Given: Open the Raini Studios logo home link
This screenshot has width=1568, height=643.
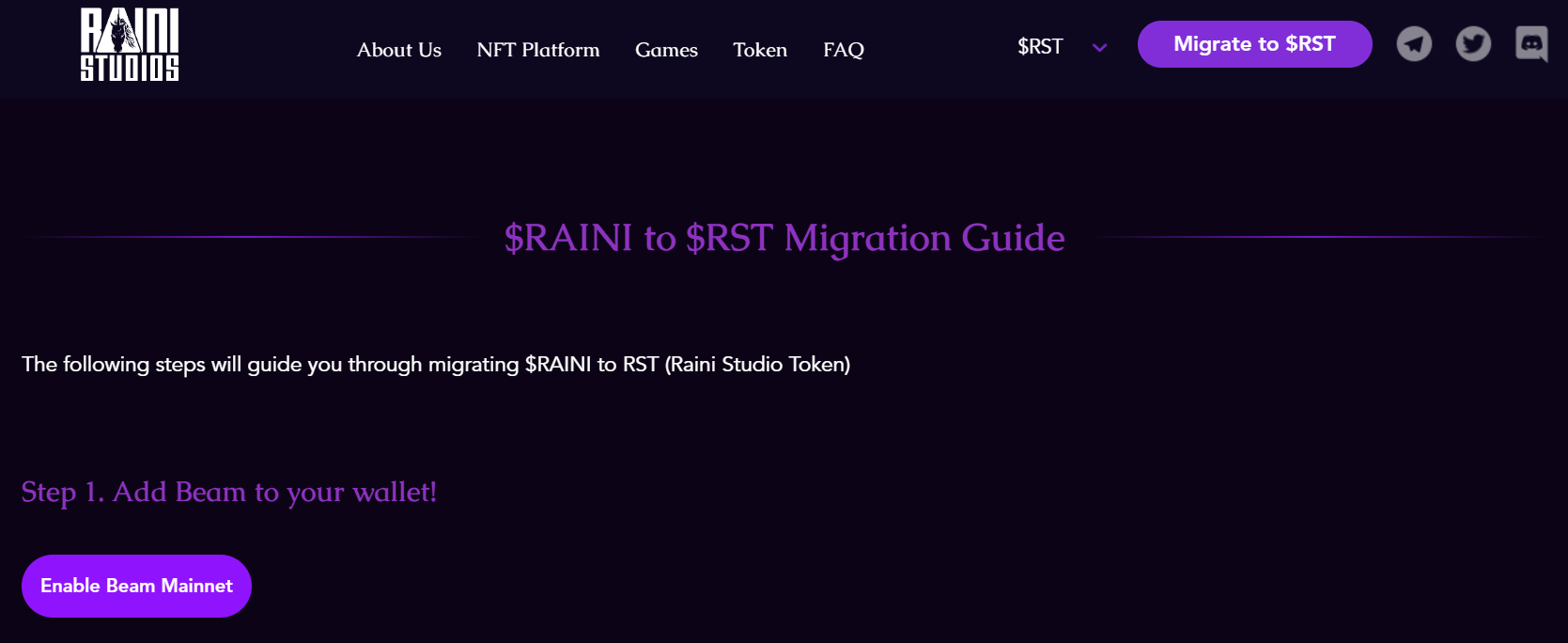Looking at the screenshot, I should pyautogui.click(x=130, y=44).
